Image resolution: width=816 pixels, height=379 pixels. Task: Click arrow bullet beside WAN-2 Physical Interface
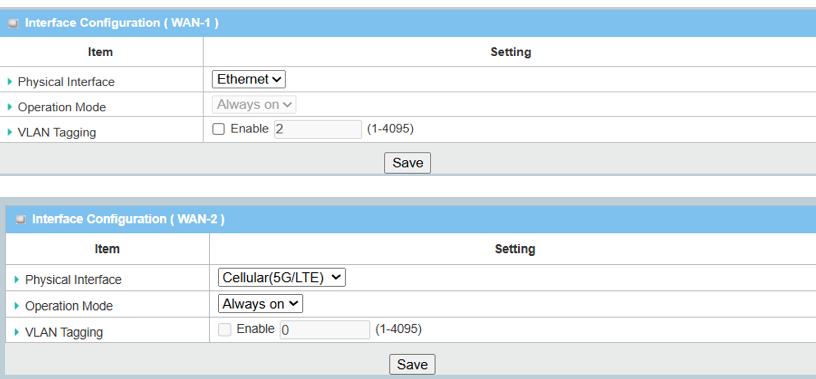click(17, 280)
